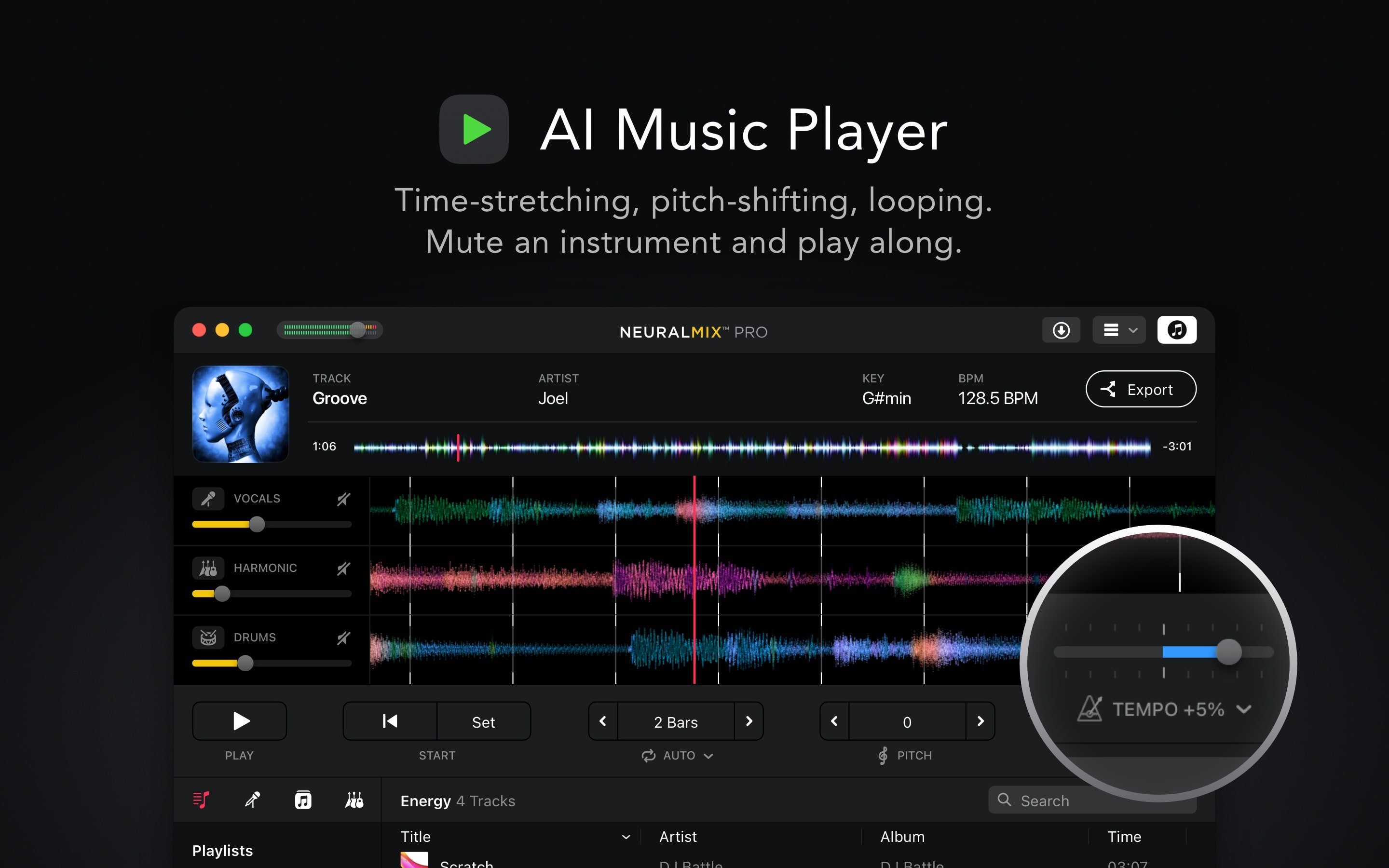Screen dimensions: 1389x868
Task: Click the remaining time -3:01
Action: tap(1177, 446)
